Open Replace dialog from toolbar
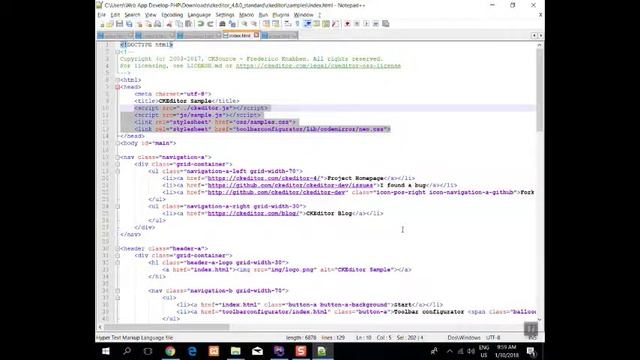The width and height of the screenshot is (640, 360). click(x=232, y=24)
